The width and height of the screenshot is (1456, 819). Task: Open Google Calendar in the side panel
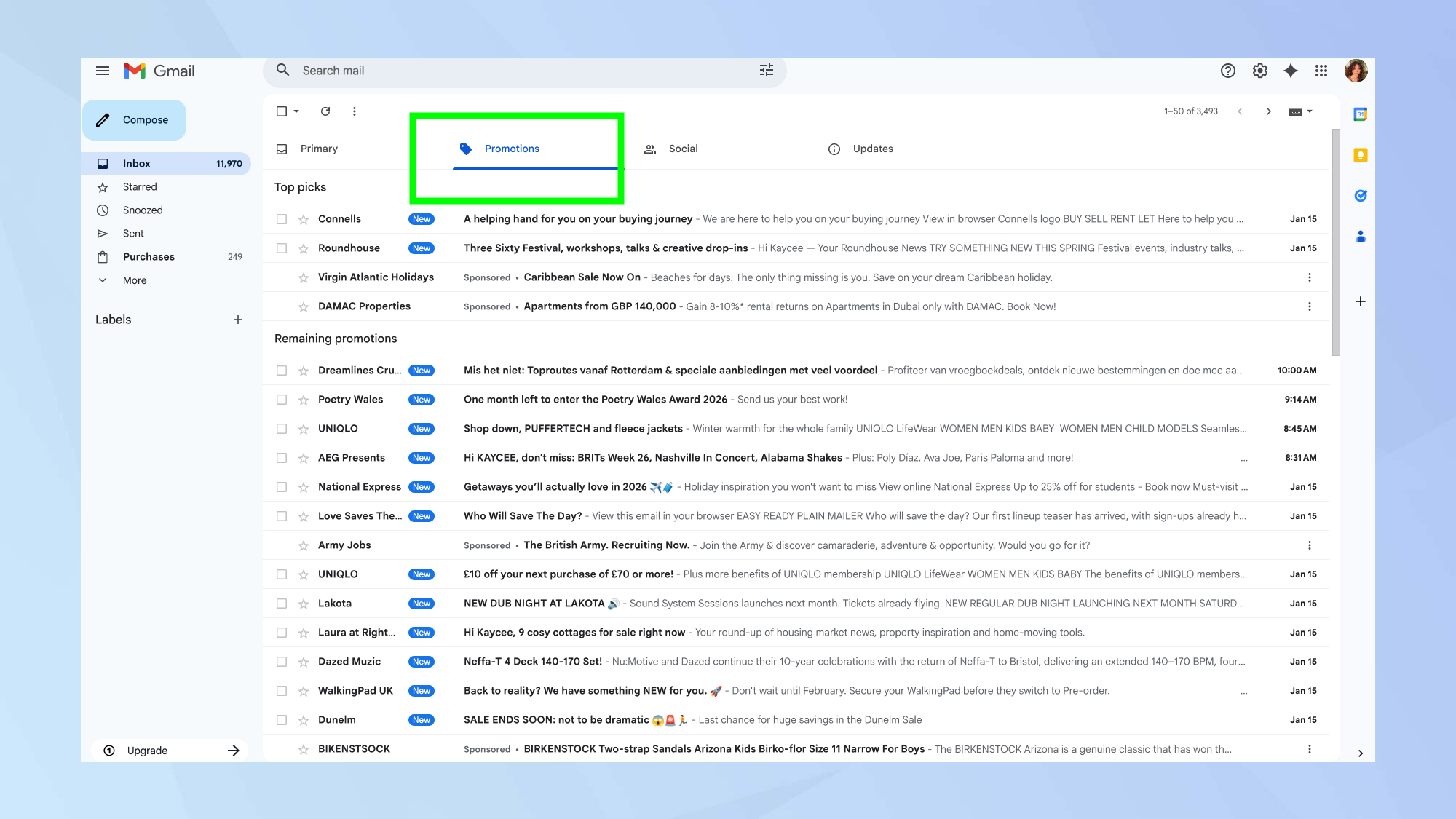(1360, 114)
